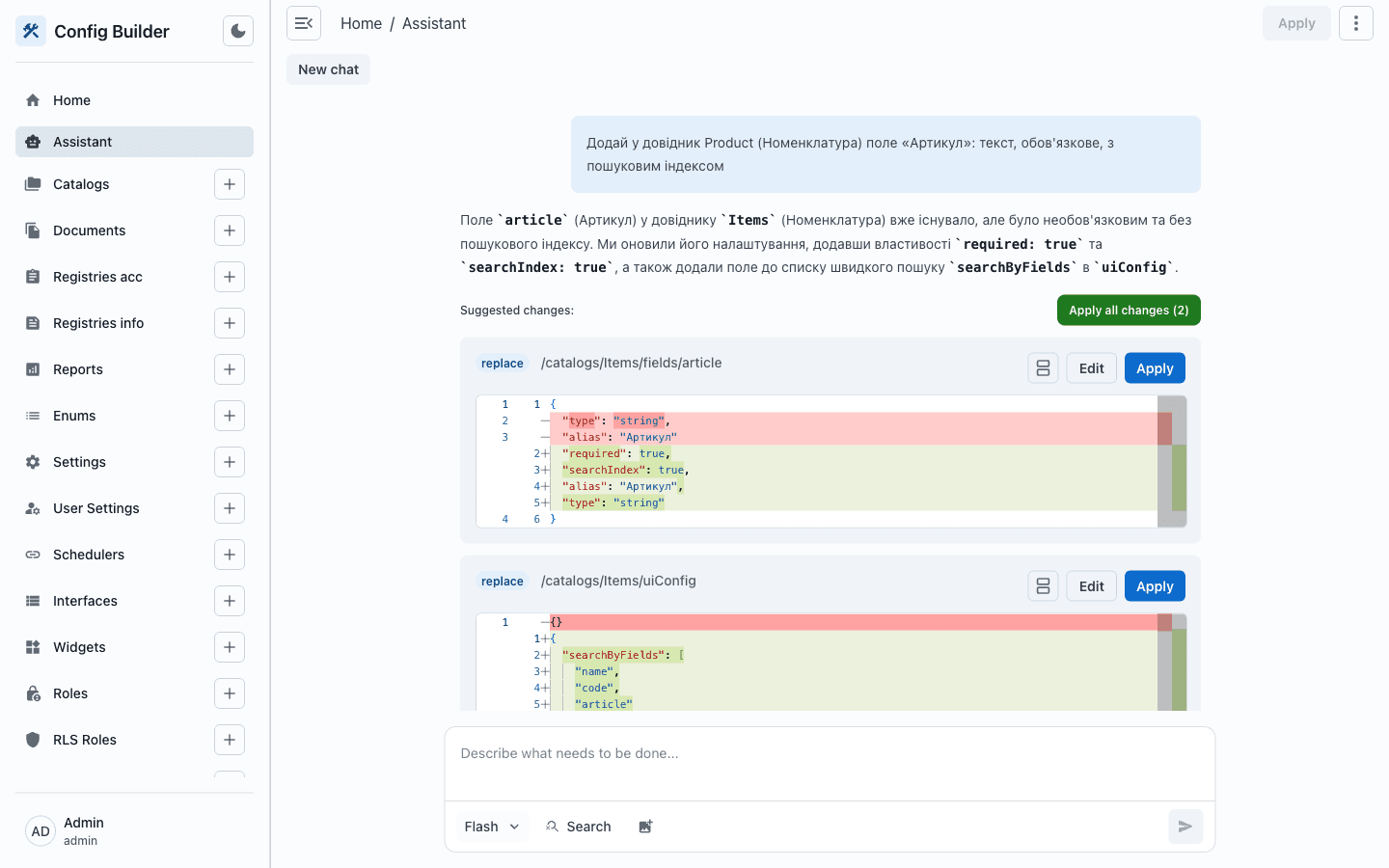Open Registries info section
The image size is (1389, 868).
98,323
